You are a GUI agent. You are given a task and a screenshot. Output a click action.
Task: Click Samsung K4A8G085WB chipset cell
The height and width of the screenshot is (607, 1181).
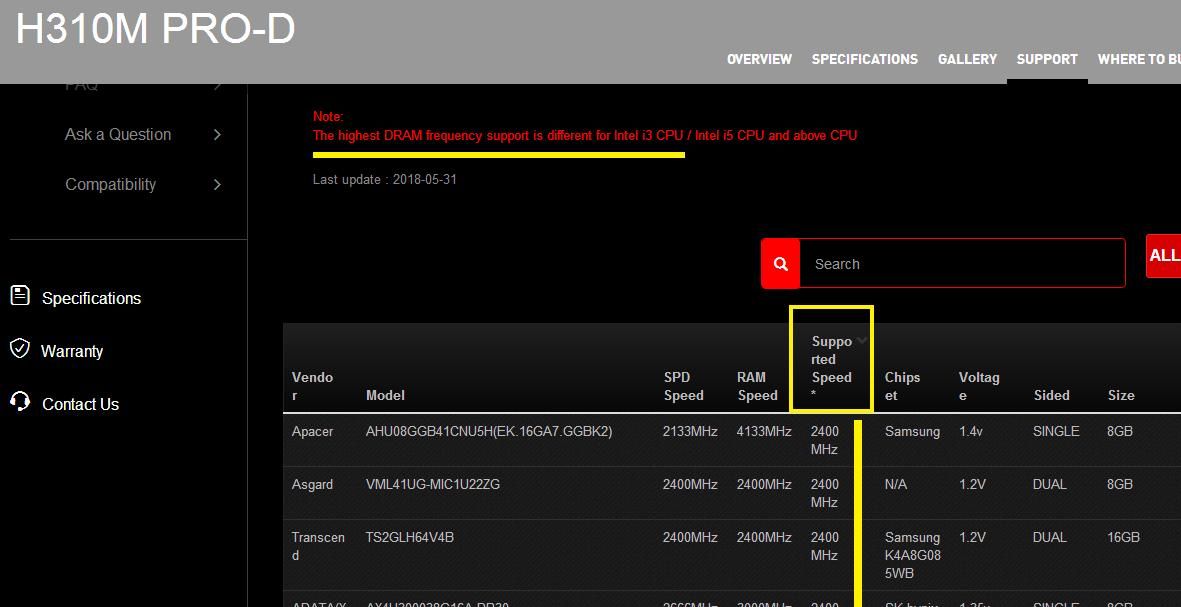[x=912, y=555]
